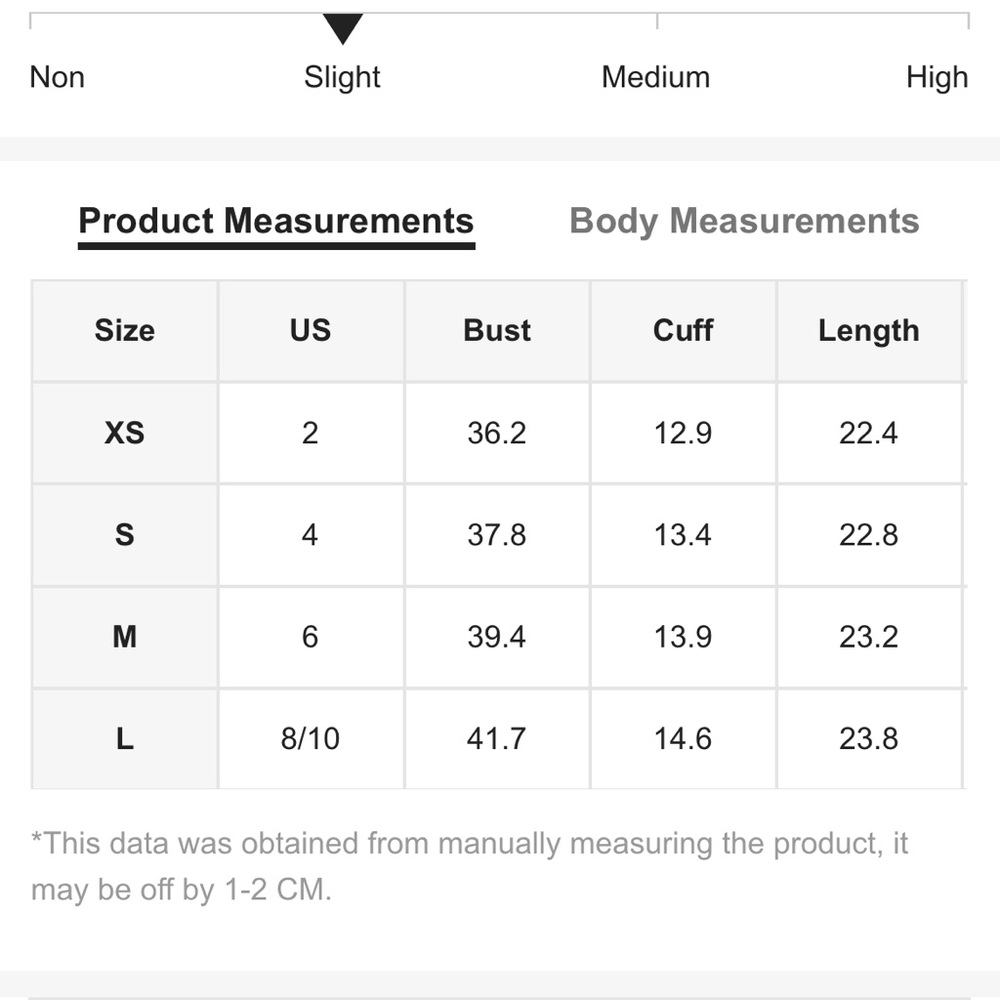
Task: Click the Cuff column header
Action: 683,331
